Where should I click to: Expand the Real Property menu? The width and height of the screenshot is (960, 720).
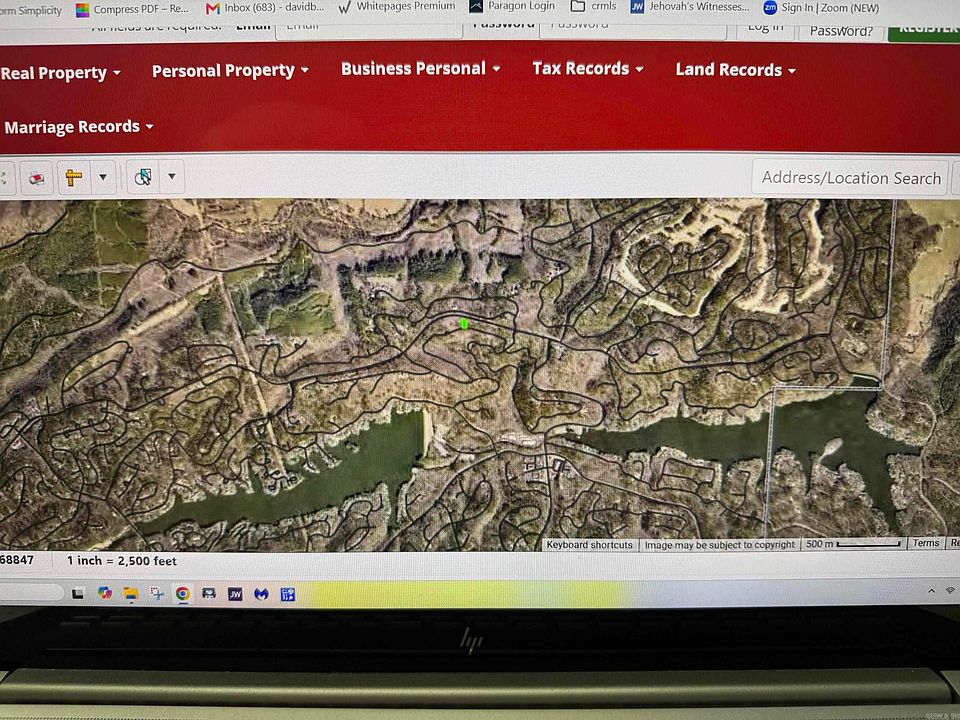pos(60,73)
